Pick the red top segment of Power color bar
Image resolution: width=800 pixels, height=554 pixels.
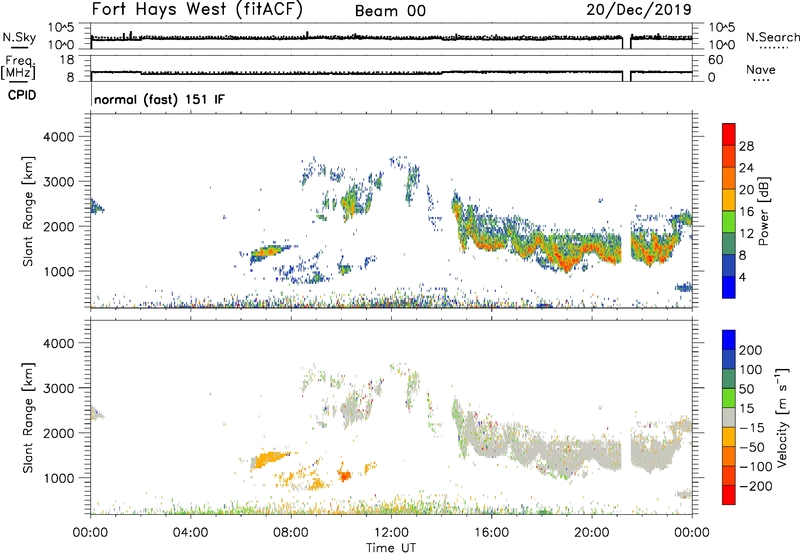click(x=729, y=135)
